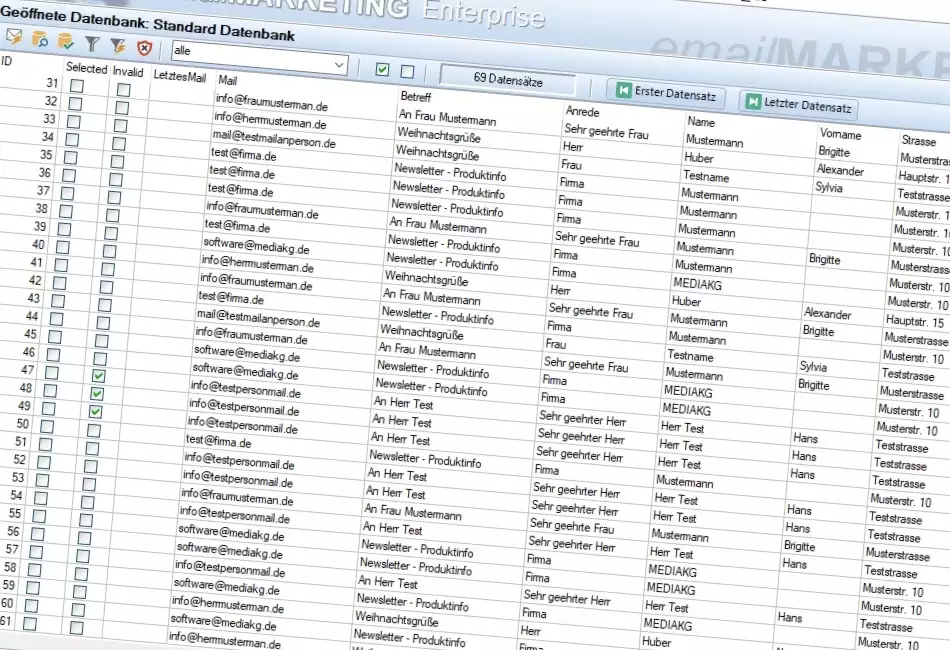Tick the Invalid checkbox in row 31
This screenshot has height=650, width=950.
pos(124,90)
